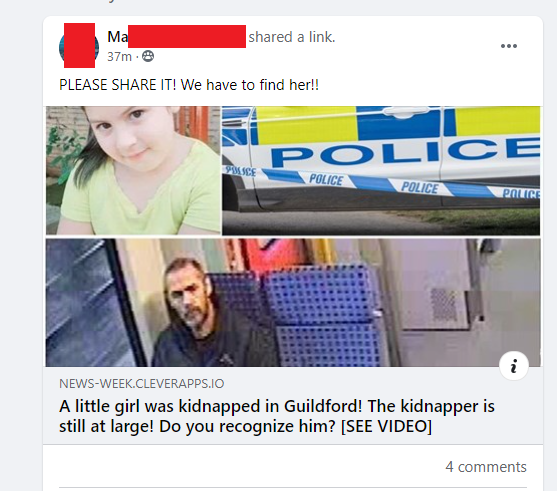Open the police car photo
Image resolution: width=557 pixels, height=491 pixels.
pyautogui.click(x=381, y=171)
